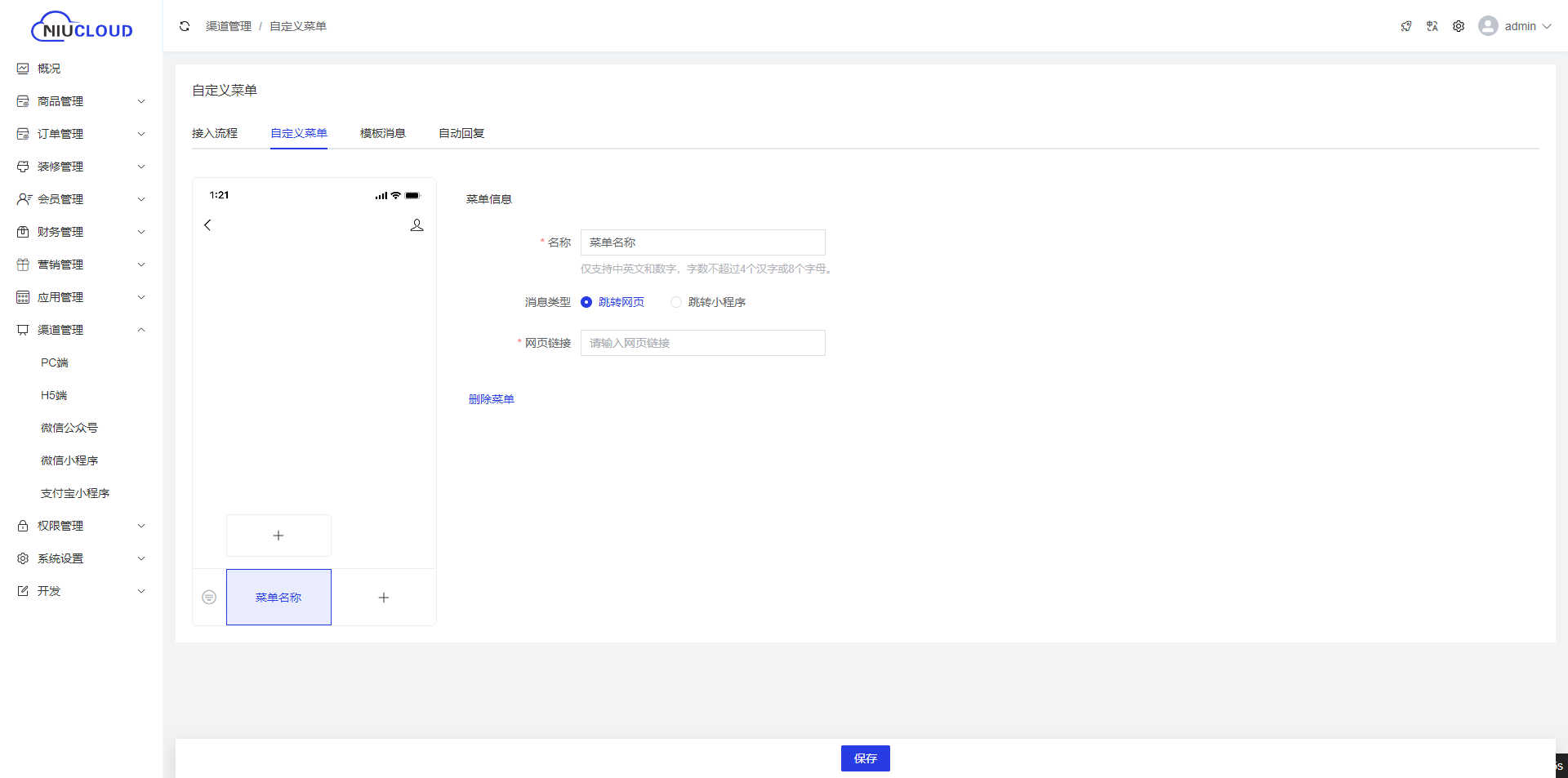Add a submenu with the upper plus box
The image size is (1568, 778).
[278, 536]
